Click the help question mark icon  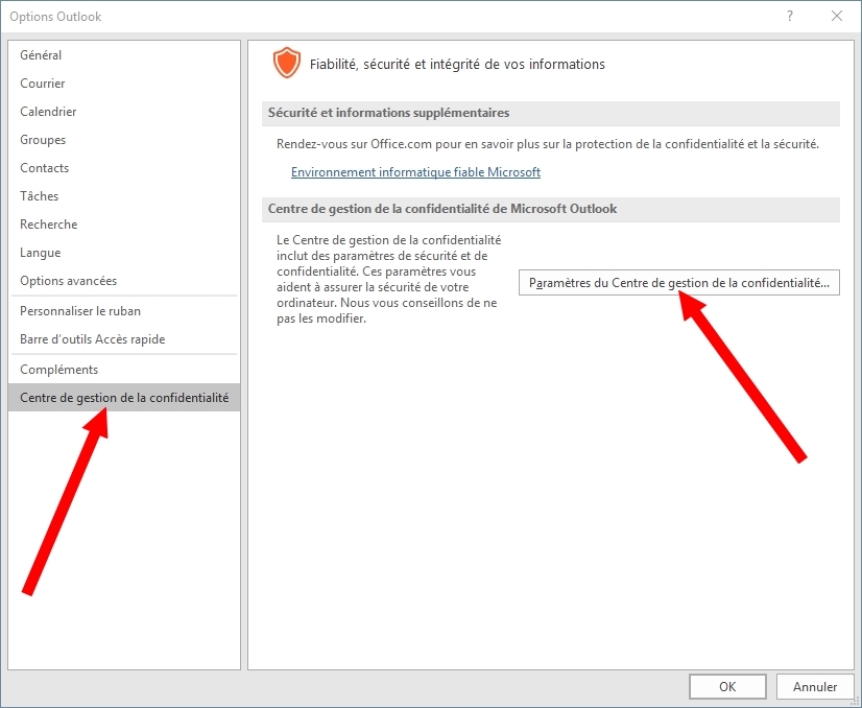pyautogui.click(x=790, y=16)
